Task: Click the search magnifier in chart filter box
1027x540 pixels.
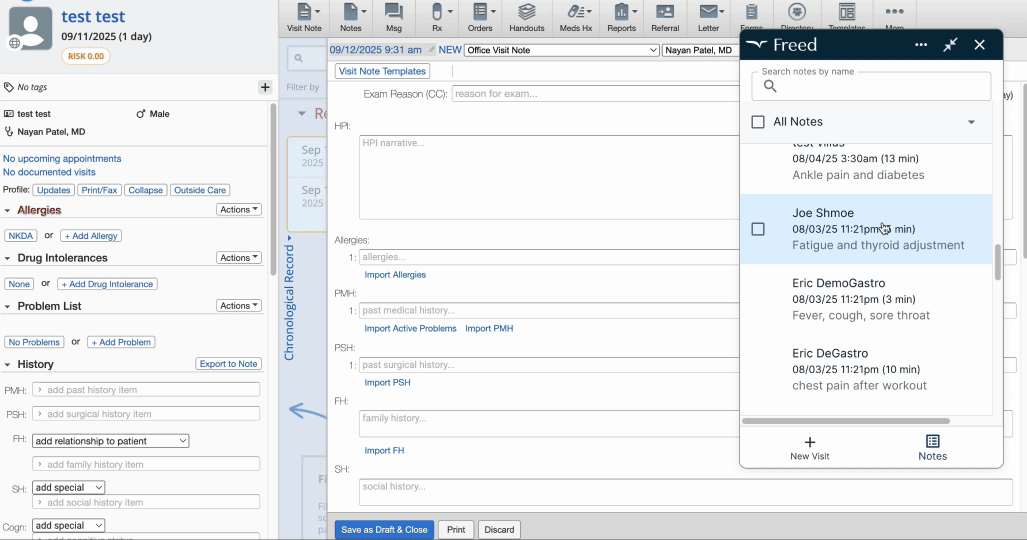Action: tap(299, 58)
